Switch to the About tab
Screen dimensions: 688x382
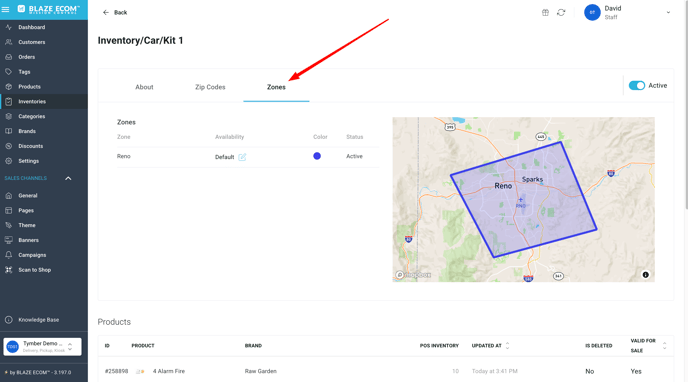point(144,87)
